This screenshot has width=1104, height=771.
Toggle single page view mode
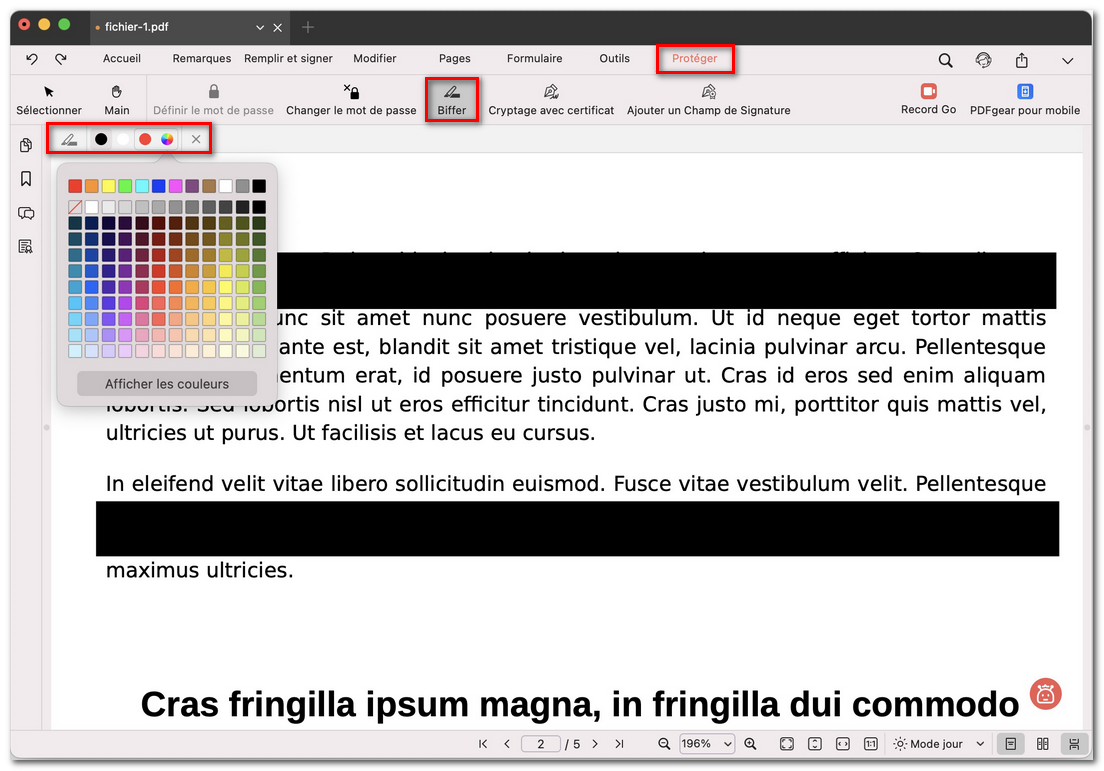click(x=1010, y=744)
